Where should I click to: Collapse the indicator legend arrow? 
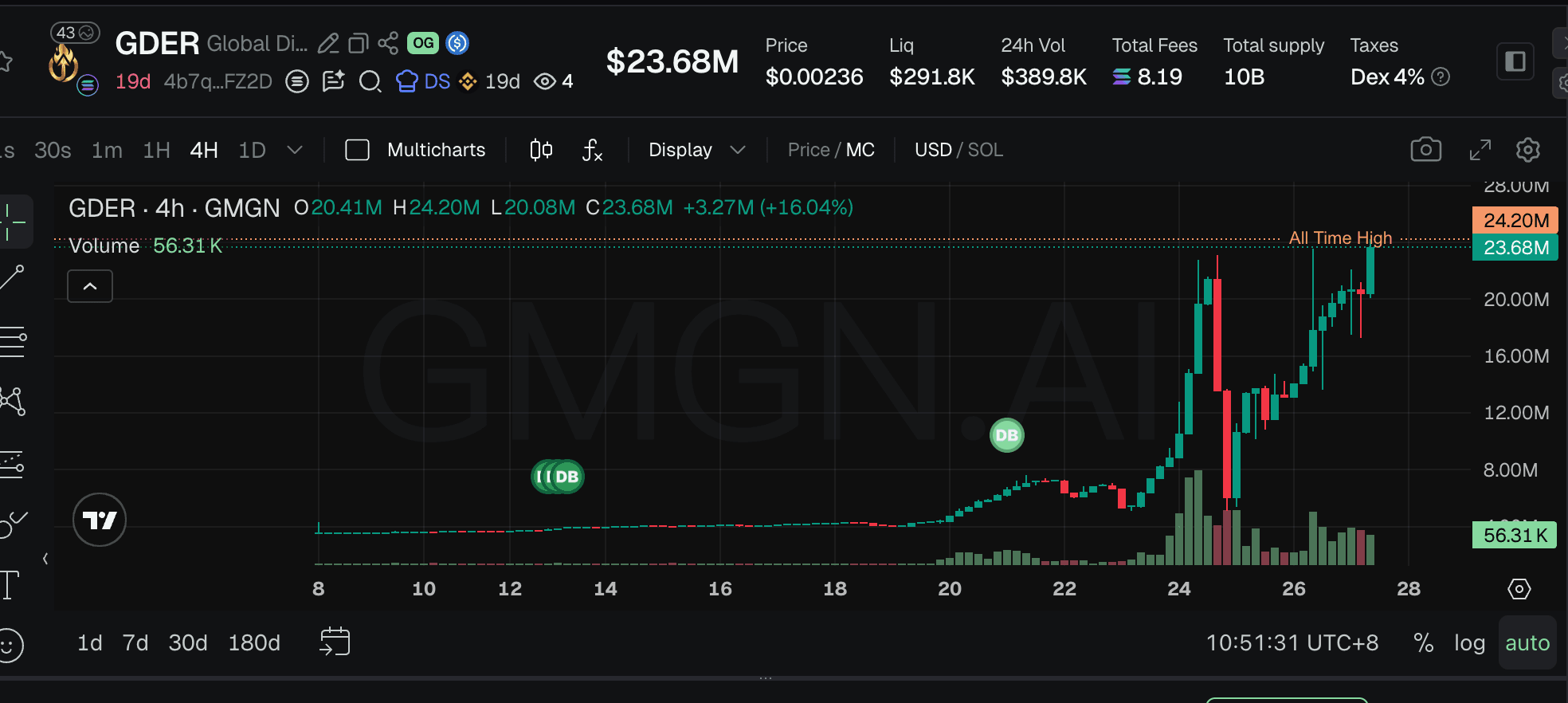(x=90, y=286)
